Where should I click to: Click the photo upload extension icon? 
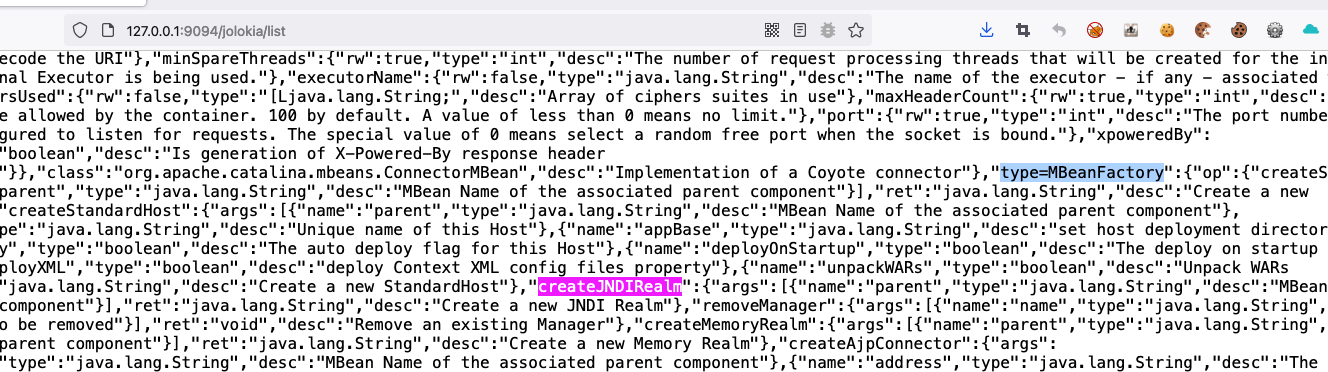1131,30
